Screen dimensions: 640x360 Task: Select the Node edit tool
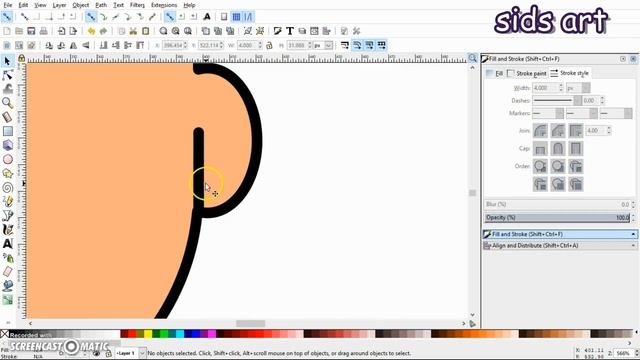point(7,75)
